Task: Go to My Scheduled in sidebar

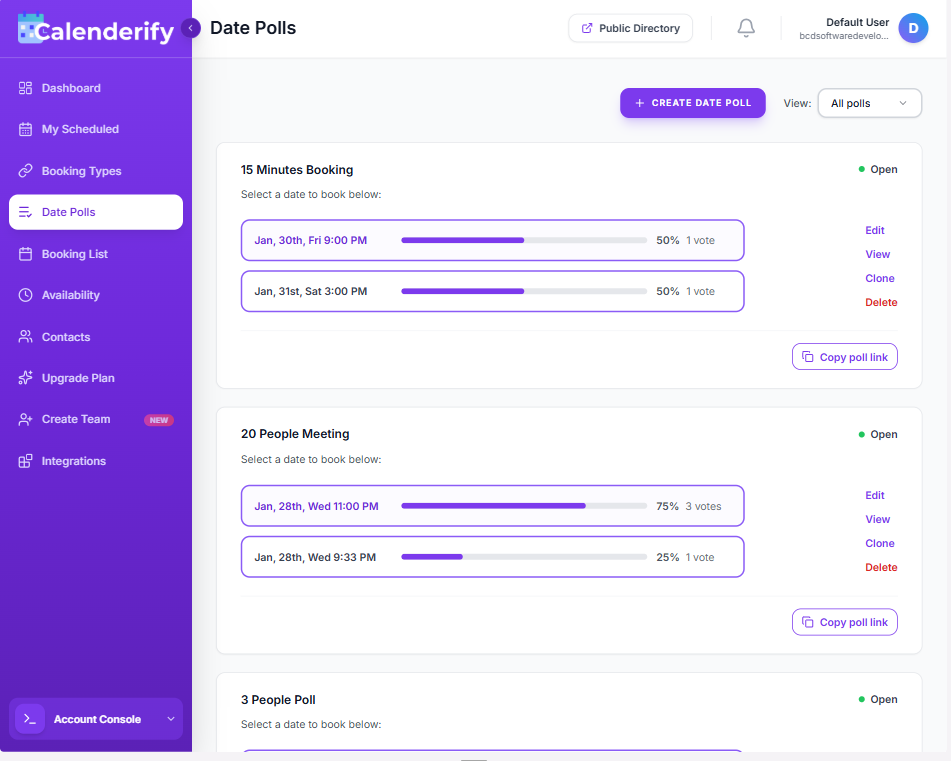Action: [x=80, y=129]
